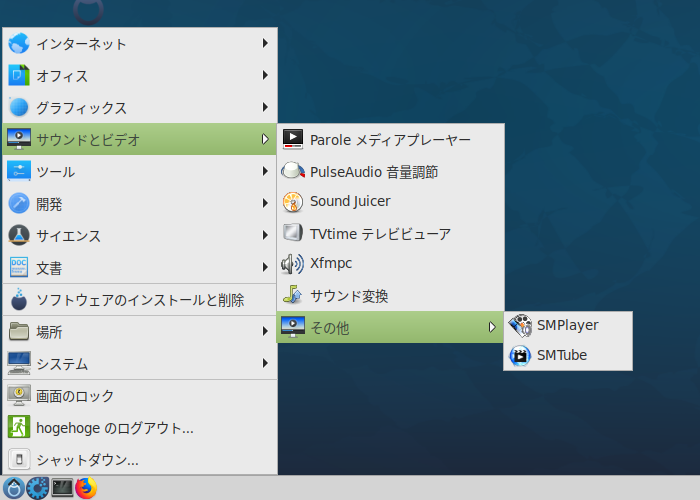
Task: Click the PulseAudio volume knob icon
Action: 293,171
